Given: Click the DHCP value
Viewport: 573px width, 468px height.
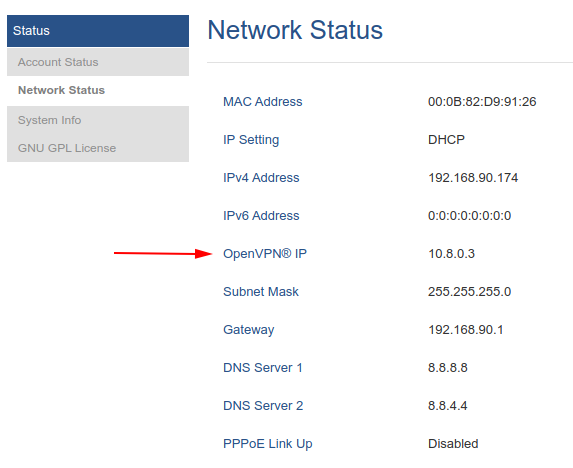Looking at the screenshot, I should [446, 140].
